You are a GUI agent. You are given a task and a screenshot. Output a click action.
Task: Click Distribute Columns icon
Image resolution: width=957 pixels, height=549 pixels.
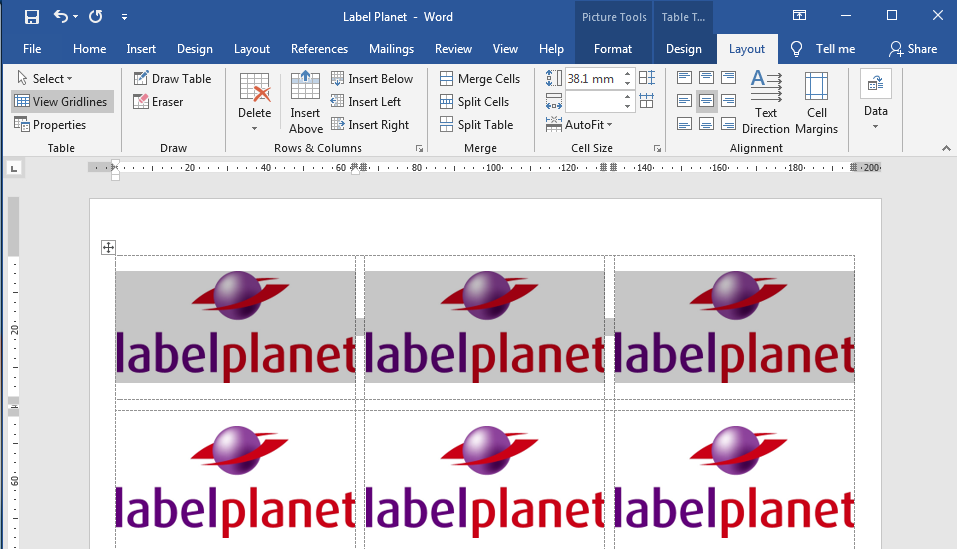647,101
